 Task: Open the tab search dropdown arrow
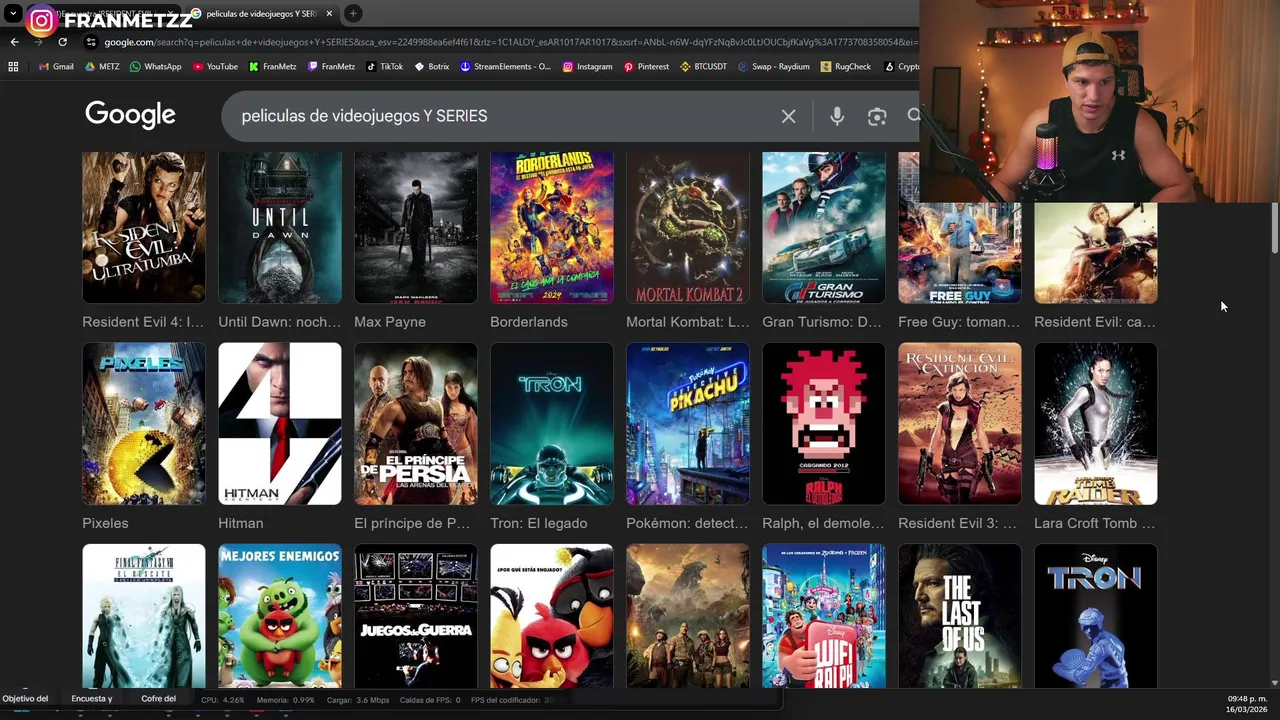13,14
